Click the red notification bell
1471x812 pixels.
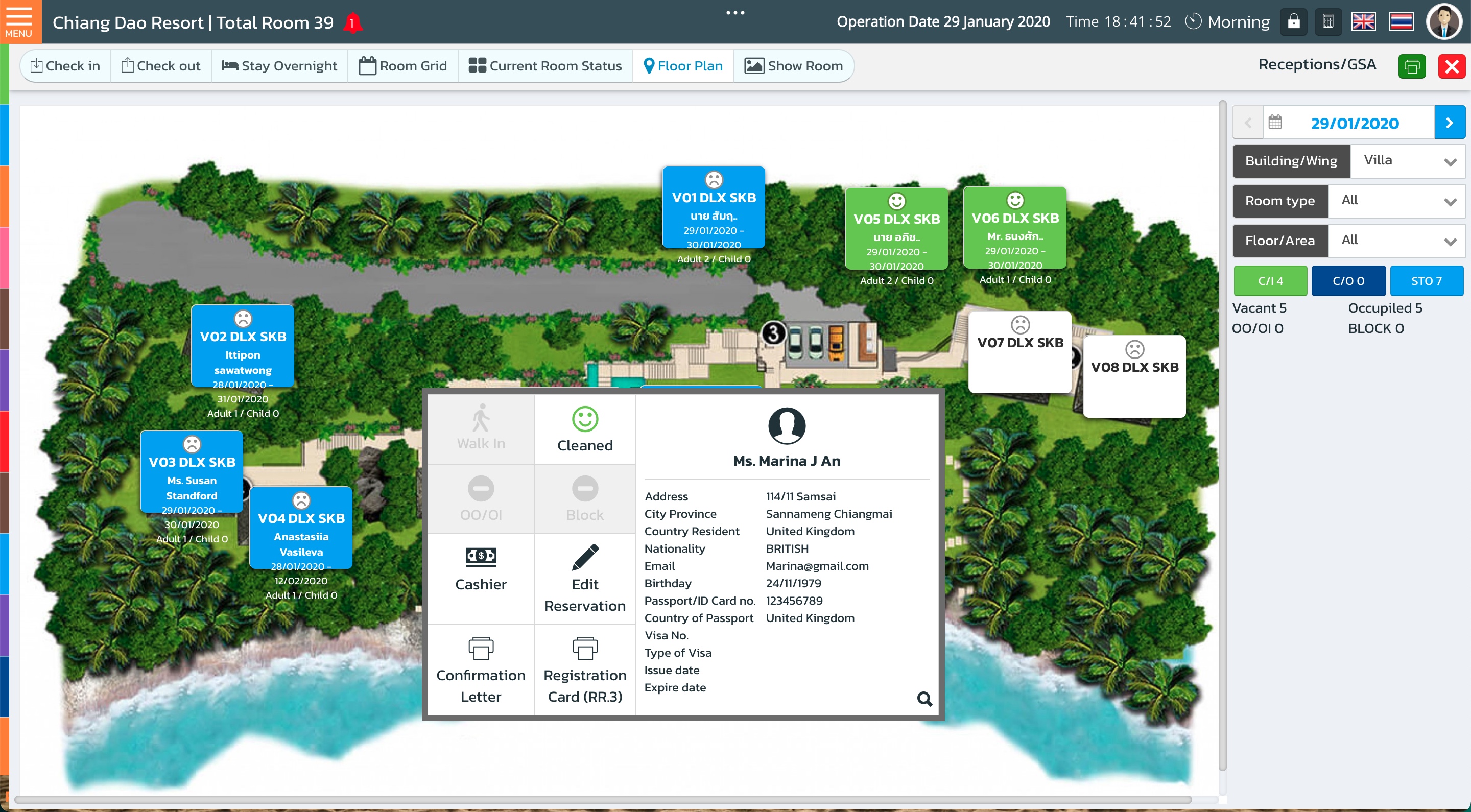pyautogui.click(x=352, y=23)
